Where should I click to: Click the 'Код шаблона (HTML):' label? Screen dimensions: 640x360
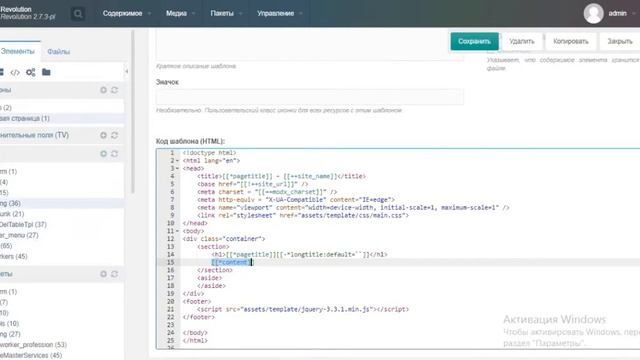pyautogui.click(x=190, y=141)
